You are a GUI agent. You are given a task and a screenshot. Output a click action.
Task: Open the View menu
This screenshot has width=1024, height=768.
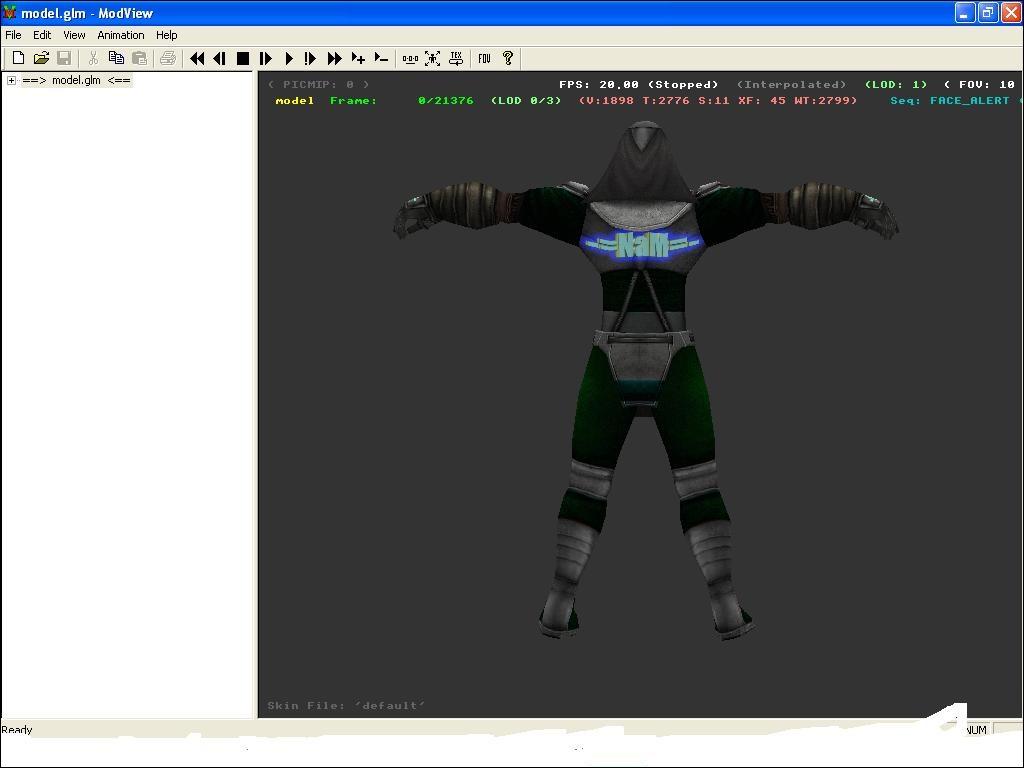[x=74, y=35]
